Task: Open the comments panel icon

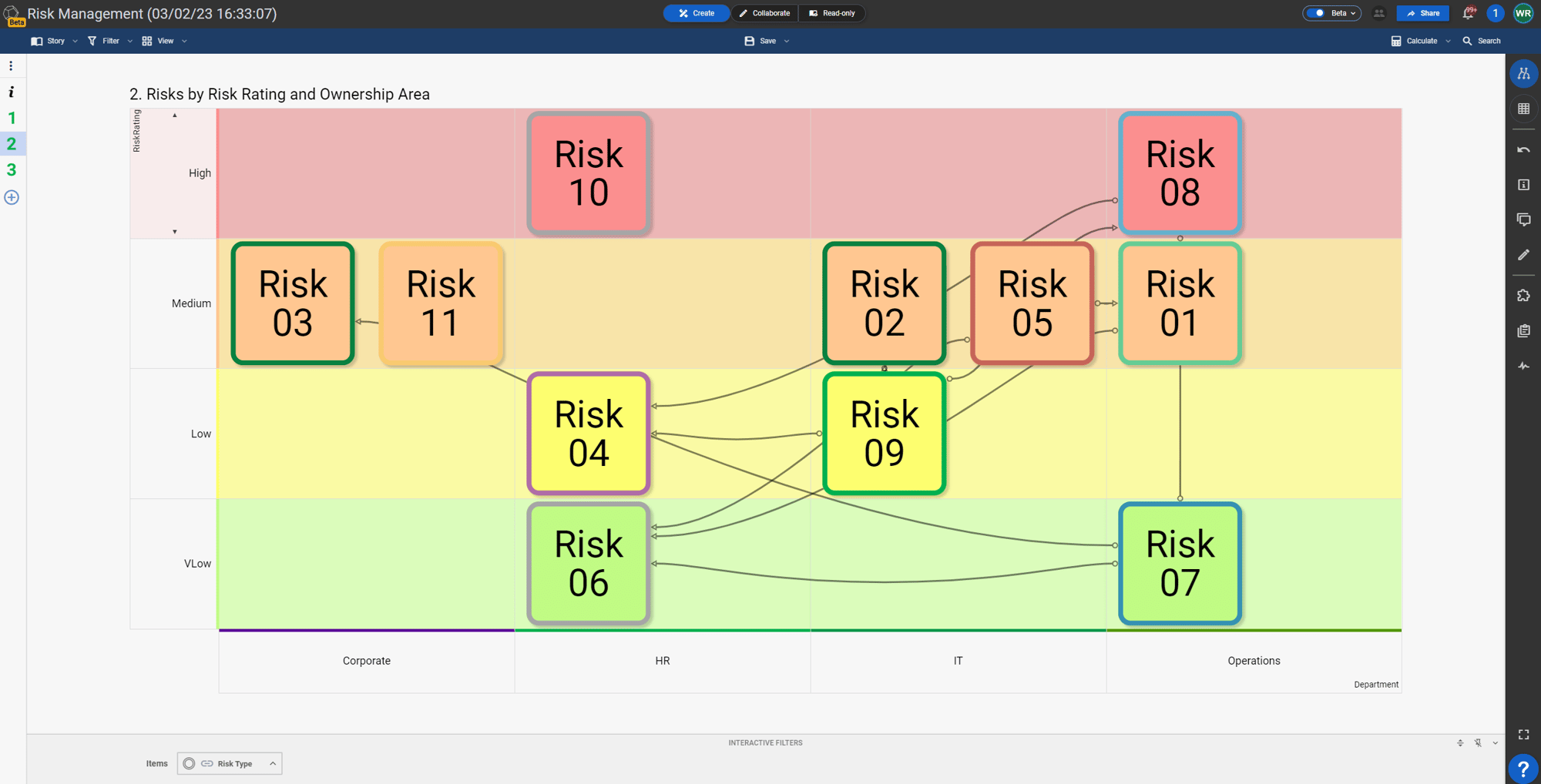Action: coord(1523,219)
